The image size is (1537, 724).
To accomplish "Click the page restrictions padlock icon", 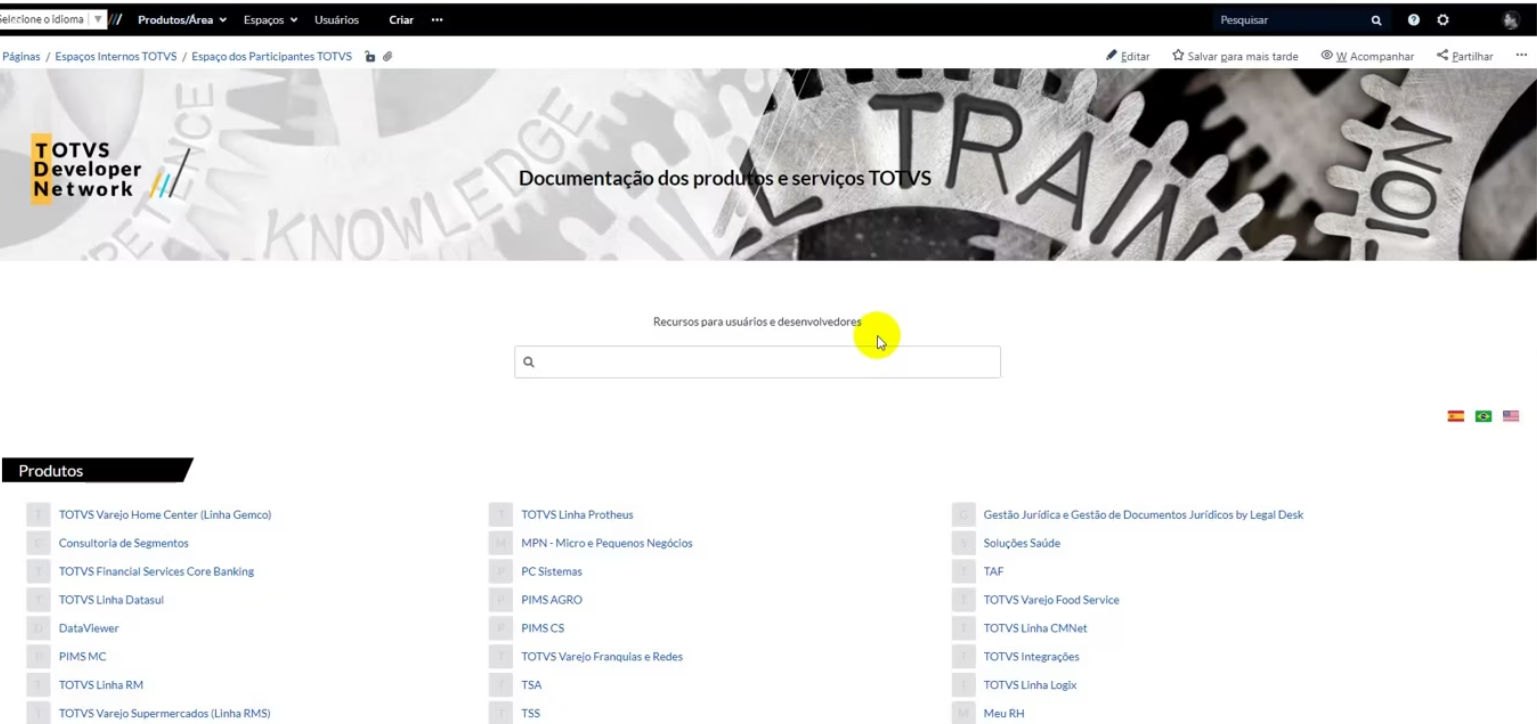I will [x=370, y=57].
